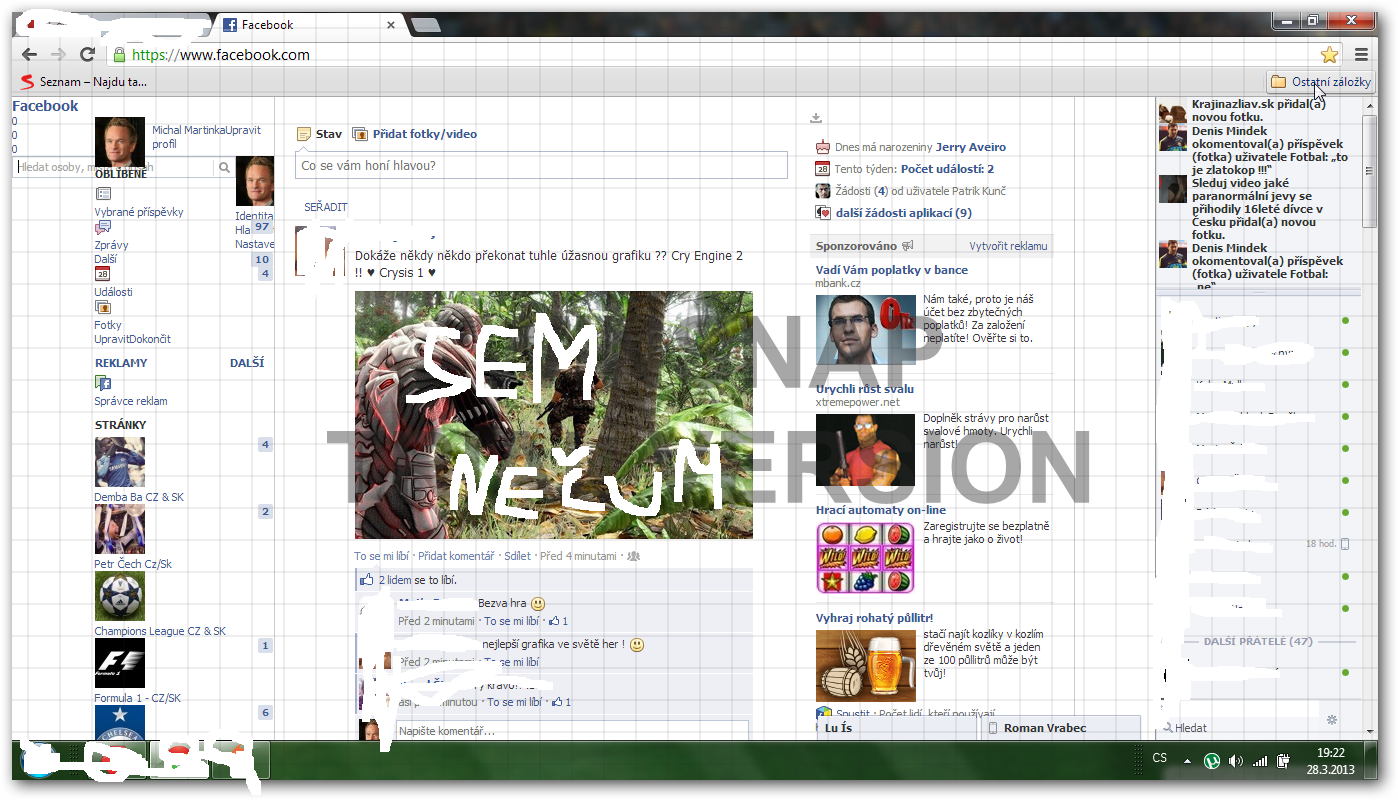
Task: Expand DALŠÍ next to REKLAMY heading
Action: click(x=247, y=363)
